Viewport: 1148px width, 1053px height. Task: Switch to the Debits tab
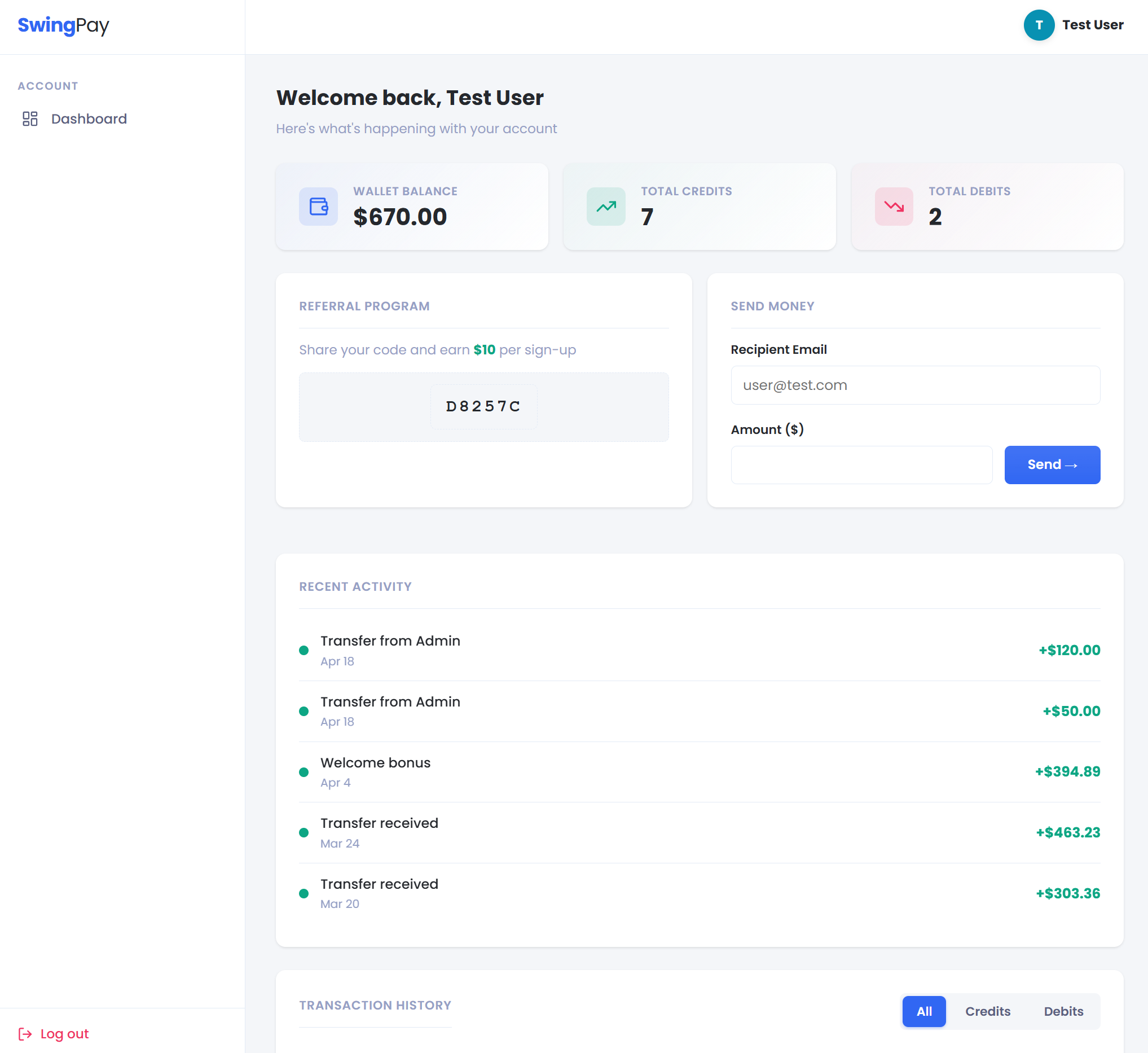tap(1063, 1011)
